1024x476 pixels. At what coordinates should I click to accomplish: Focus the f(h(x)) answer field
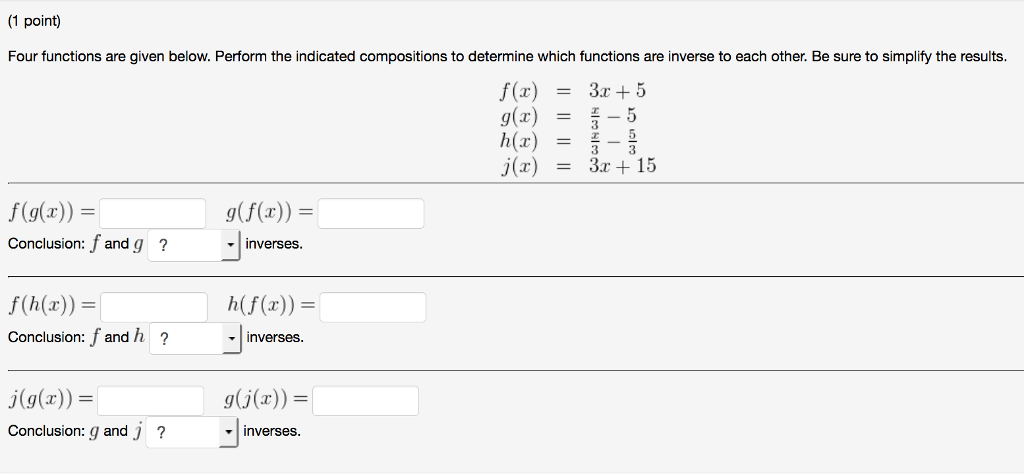click(x=154, y=307)
